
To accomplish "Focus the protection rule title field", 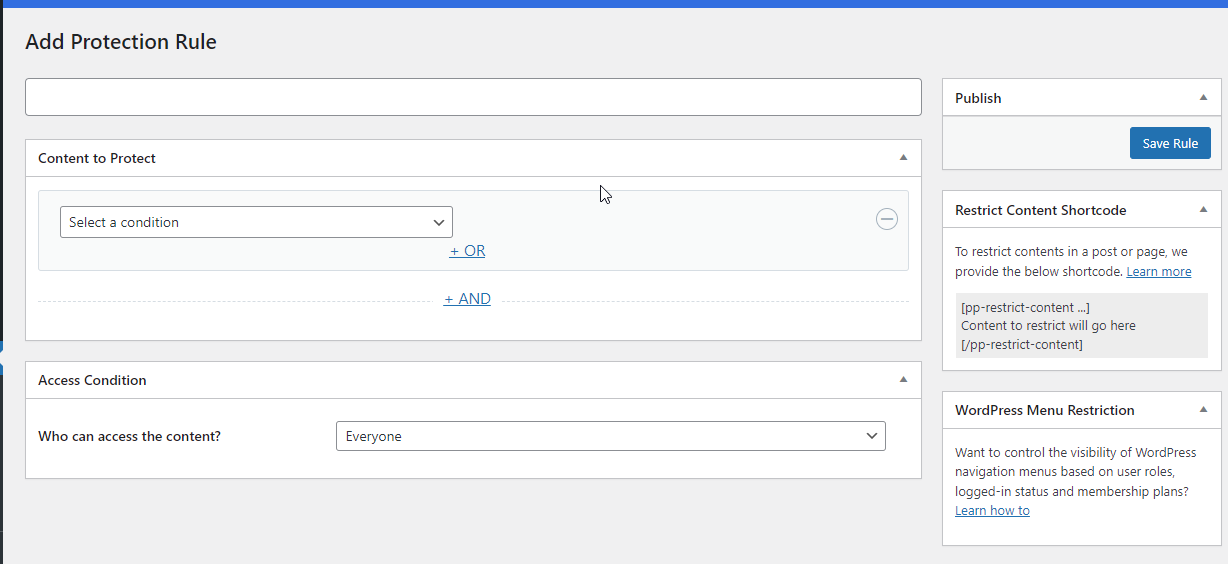I will tap(473, 97).
